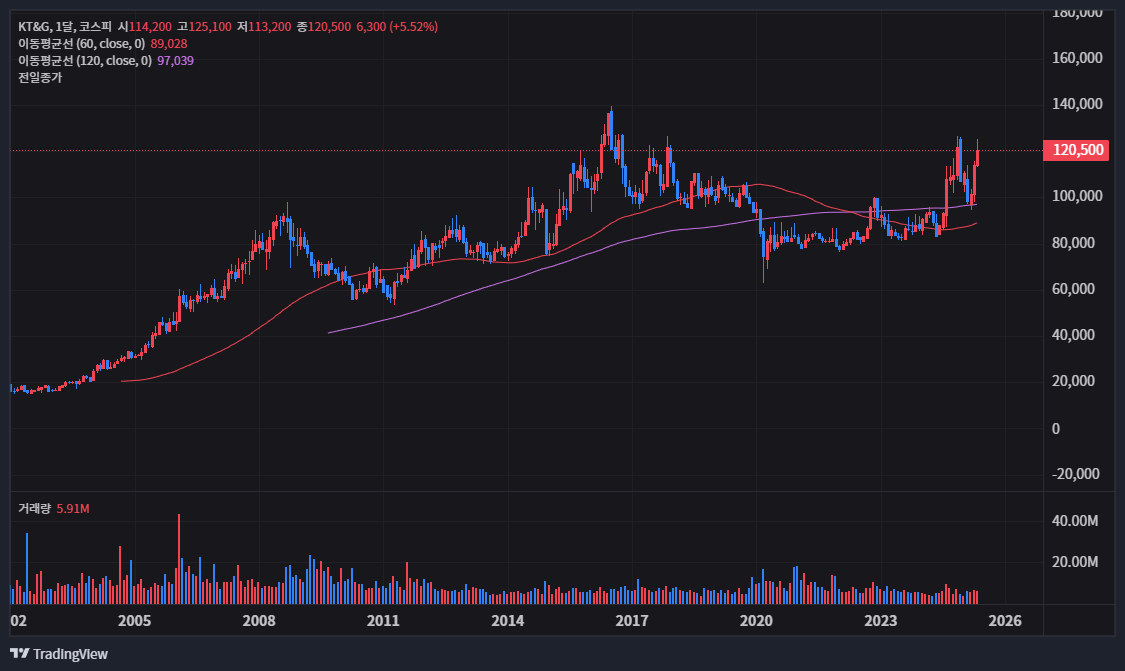Click the 60-MA value 89,028

169,44
